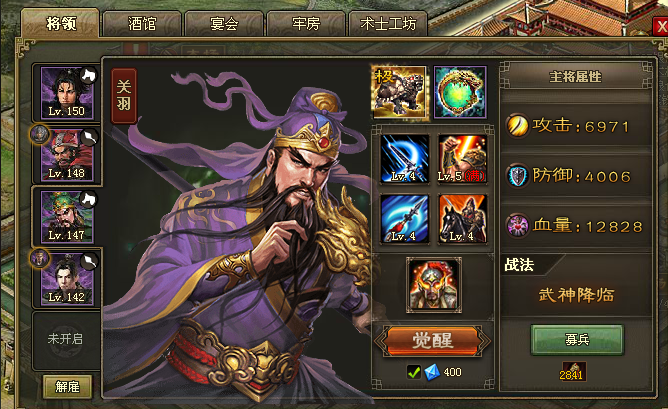This screenshot has height=409, width=668.
Task: Select the maxed Lv. 5 fire fist skill
Action: (462, 159)
